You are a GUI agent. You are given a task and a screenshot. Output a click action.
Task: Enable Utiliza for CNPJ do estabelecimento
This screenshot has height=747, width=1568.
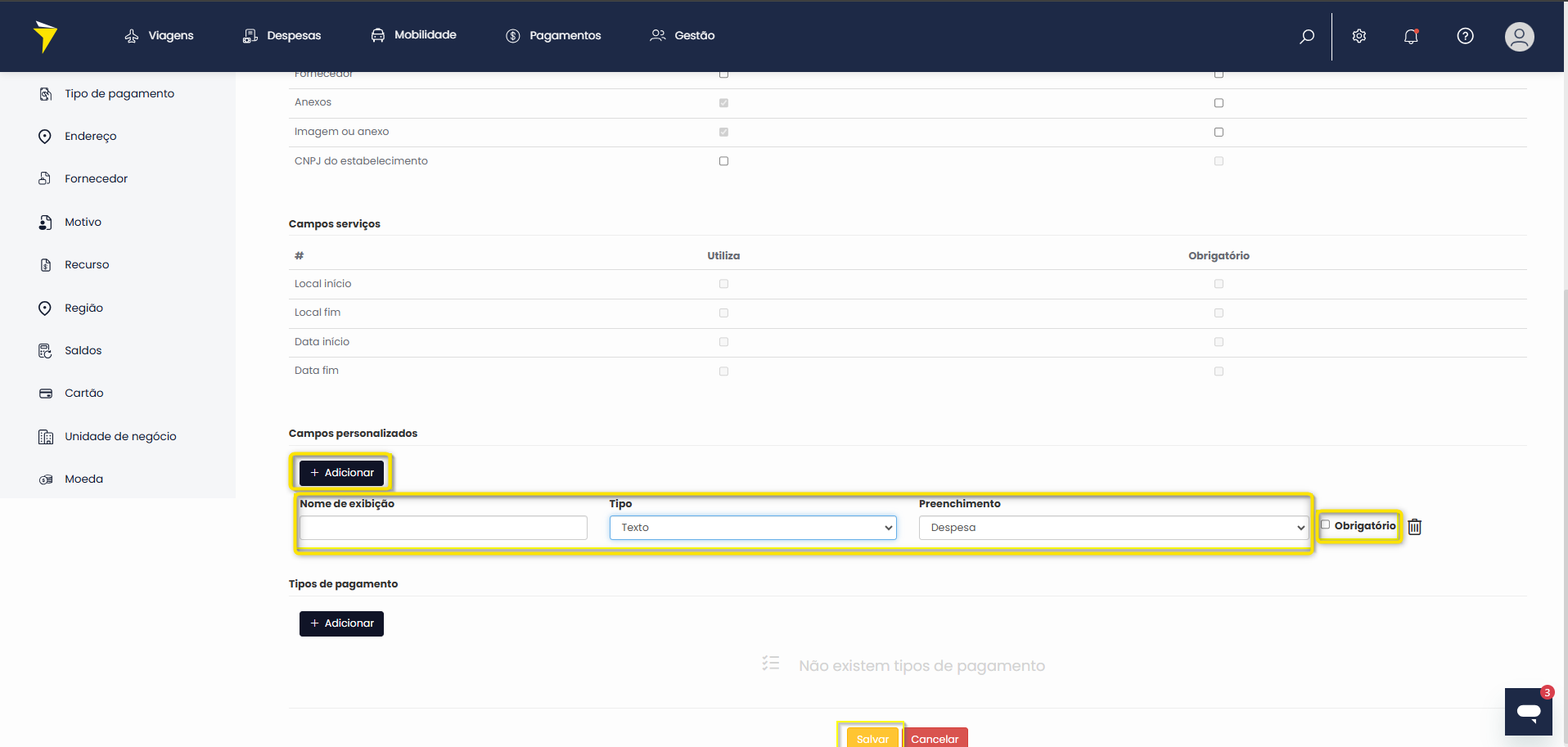pyautogui.click(x=723, y=161)
